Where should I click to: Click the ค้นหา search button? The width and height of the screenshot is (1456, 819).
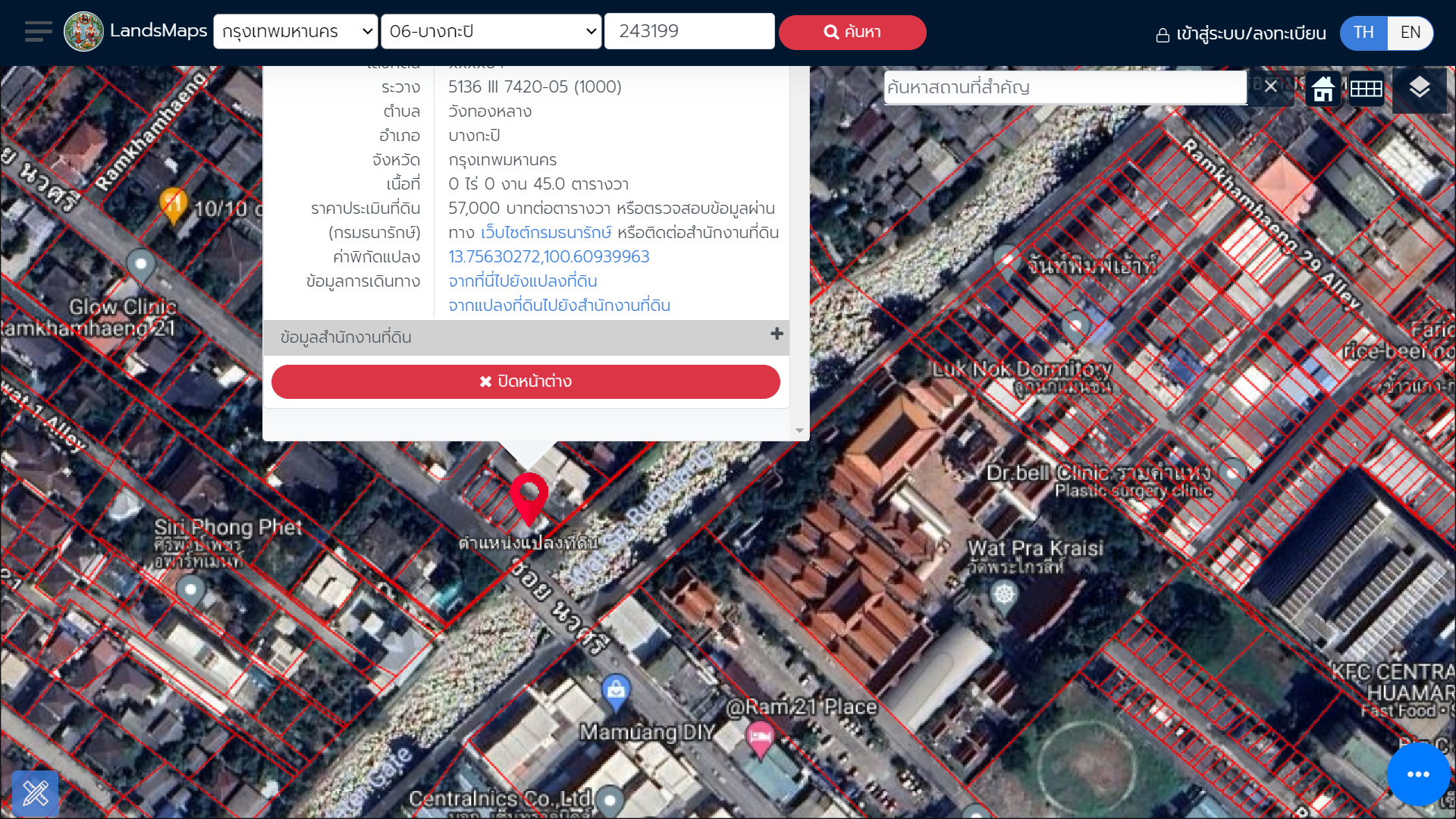click(852, 33)
